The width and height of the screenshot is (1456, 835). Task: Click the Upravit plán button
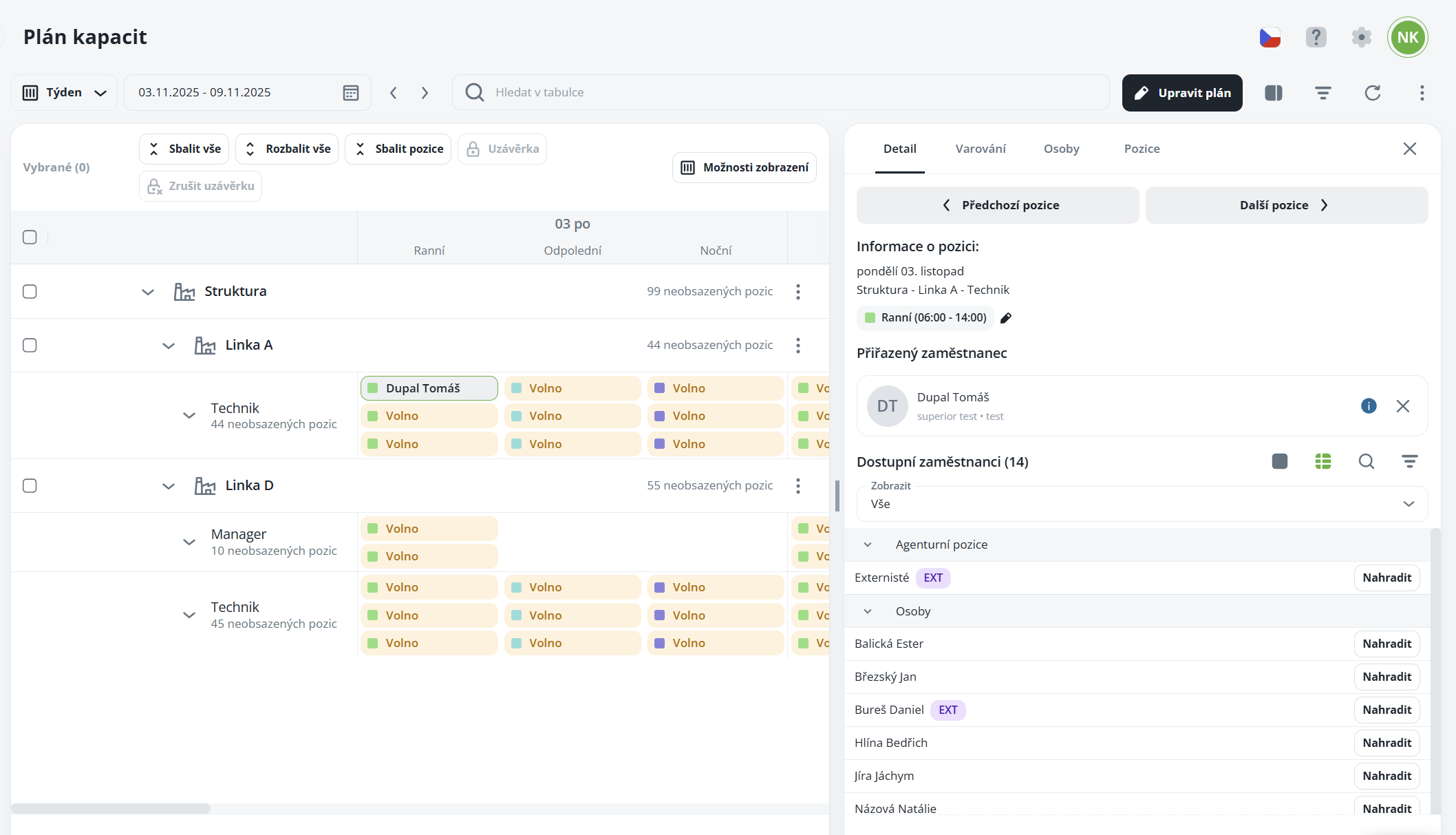pos(1181,93)
